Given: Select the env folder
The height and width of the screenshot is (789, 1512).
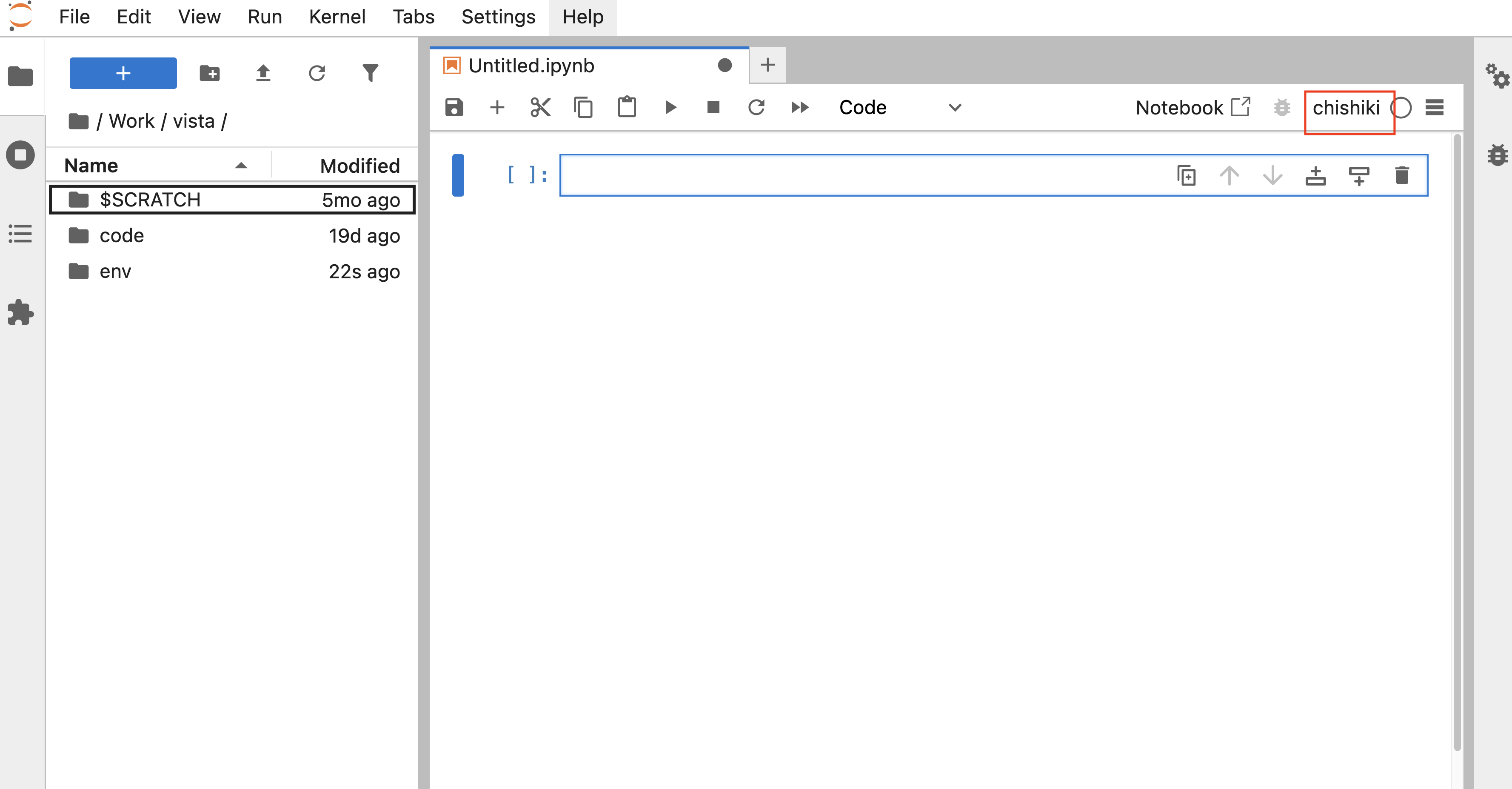Looking at the screenshot, I should tap(115, 271).
